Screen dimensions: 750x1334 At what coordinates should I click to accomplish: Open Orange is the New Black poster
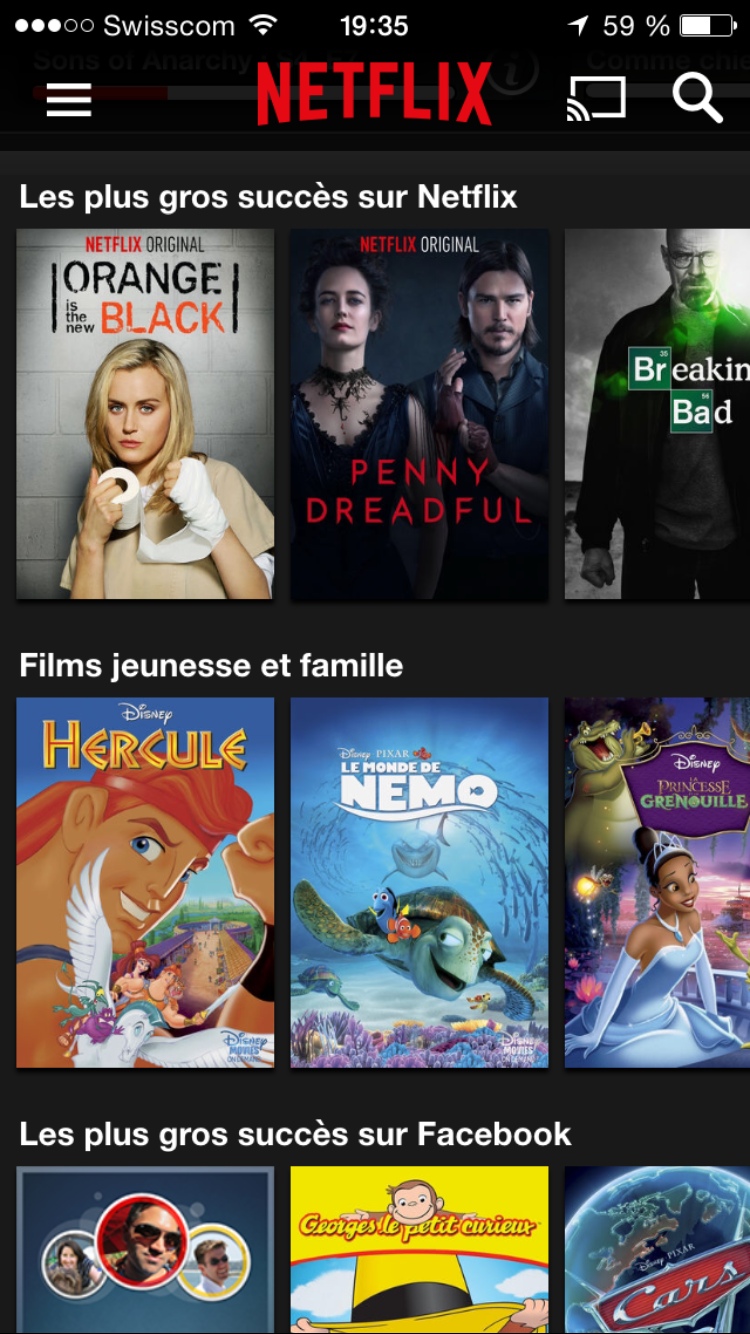(145, 414)
